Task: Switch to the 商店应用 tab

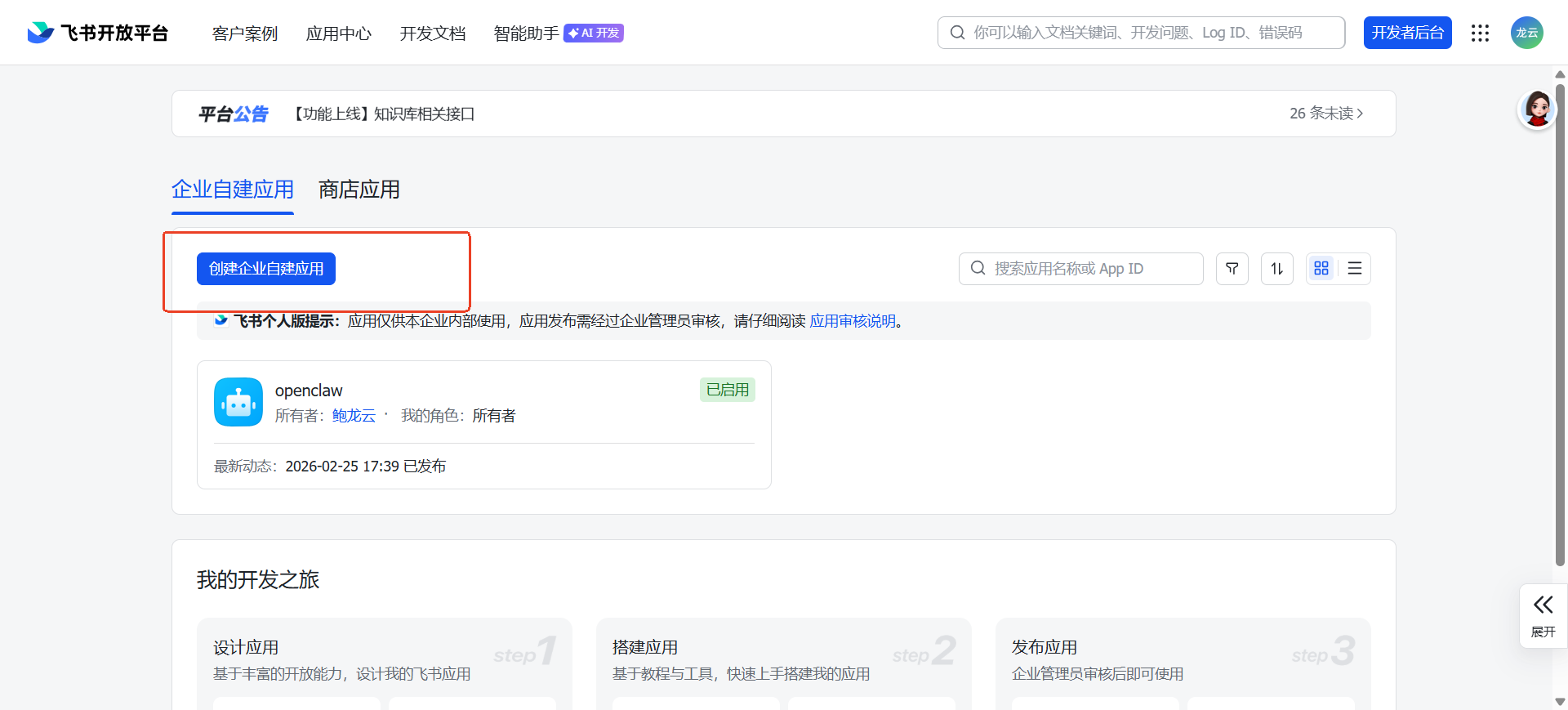Action: 359,190
